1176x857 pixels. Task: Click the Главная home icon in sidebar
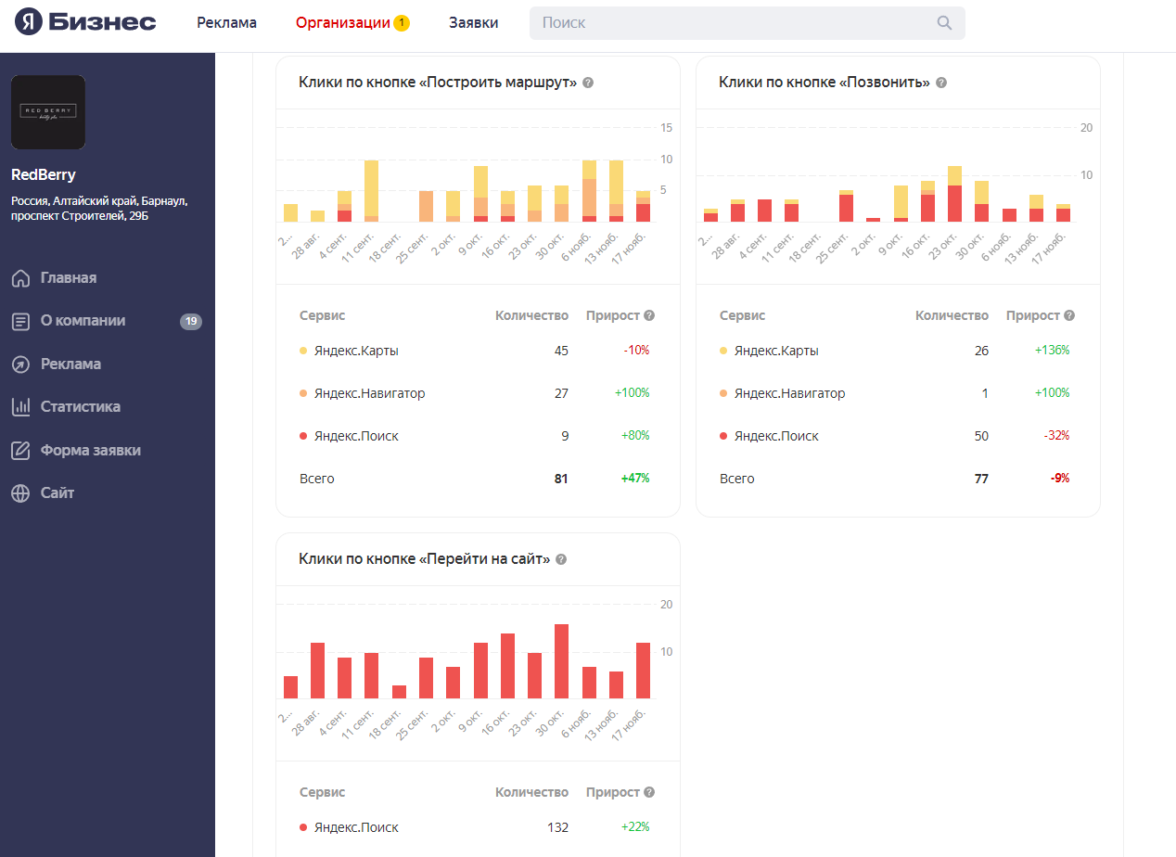(20, 278)
